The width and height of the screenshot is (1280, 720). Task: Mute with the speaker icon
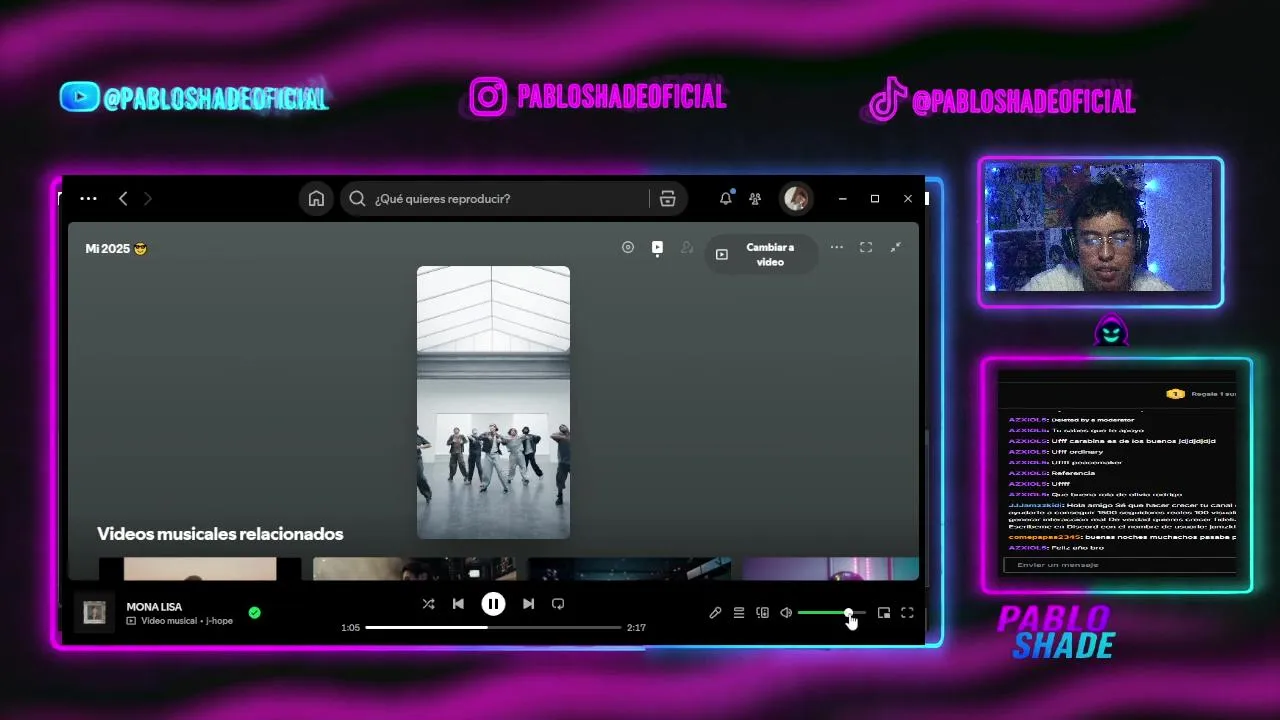tap(786, 613)
